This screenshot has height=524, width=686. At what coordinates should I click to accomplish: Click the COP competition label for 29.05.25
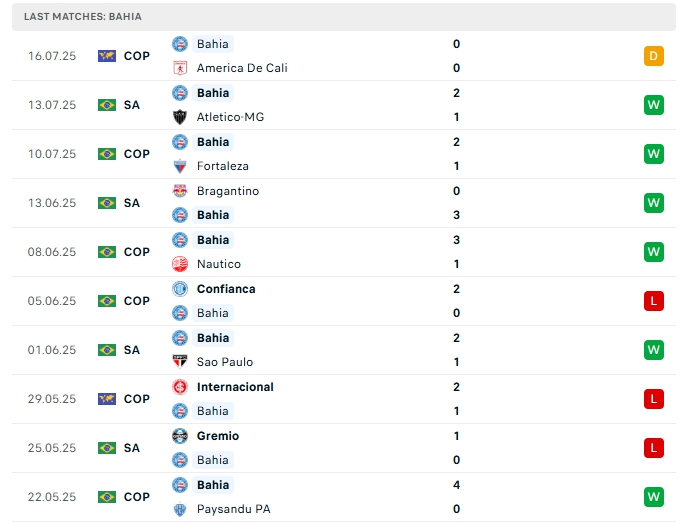(137, 399)
